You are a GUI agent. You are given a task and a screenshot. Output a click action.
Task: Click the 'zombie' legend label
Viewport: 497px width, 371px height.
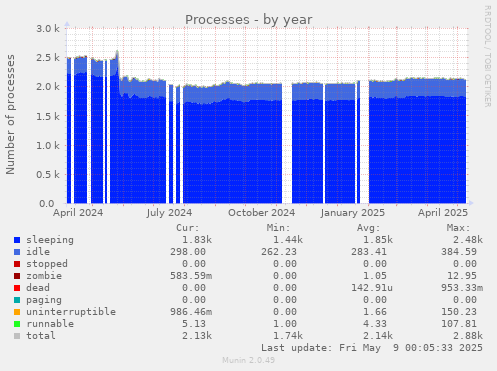click(x=44, y=276)
